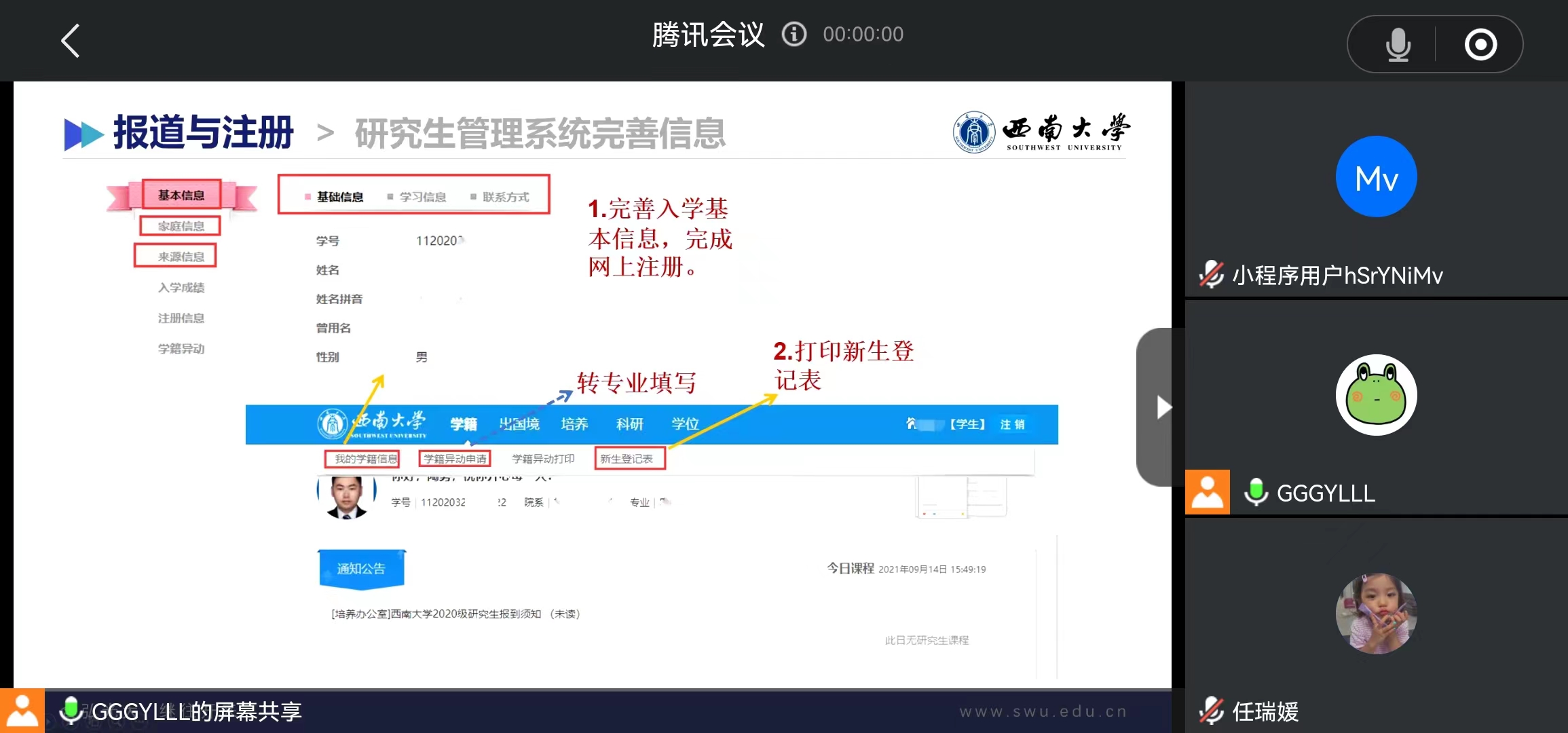The image size is (1568, 733).
Task: Toggle the microphone in the top-right pill
Action: [x=1398, y=45]
